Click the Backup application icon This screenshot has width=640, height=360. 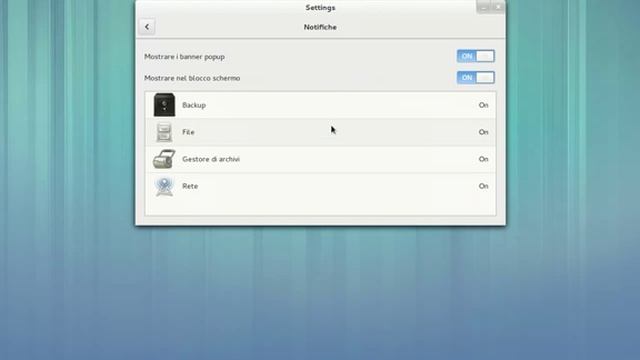[x=164, y=105]
